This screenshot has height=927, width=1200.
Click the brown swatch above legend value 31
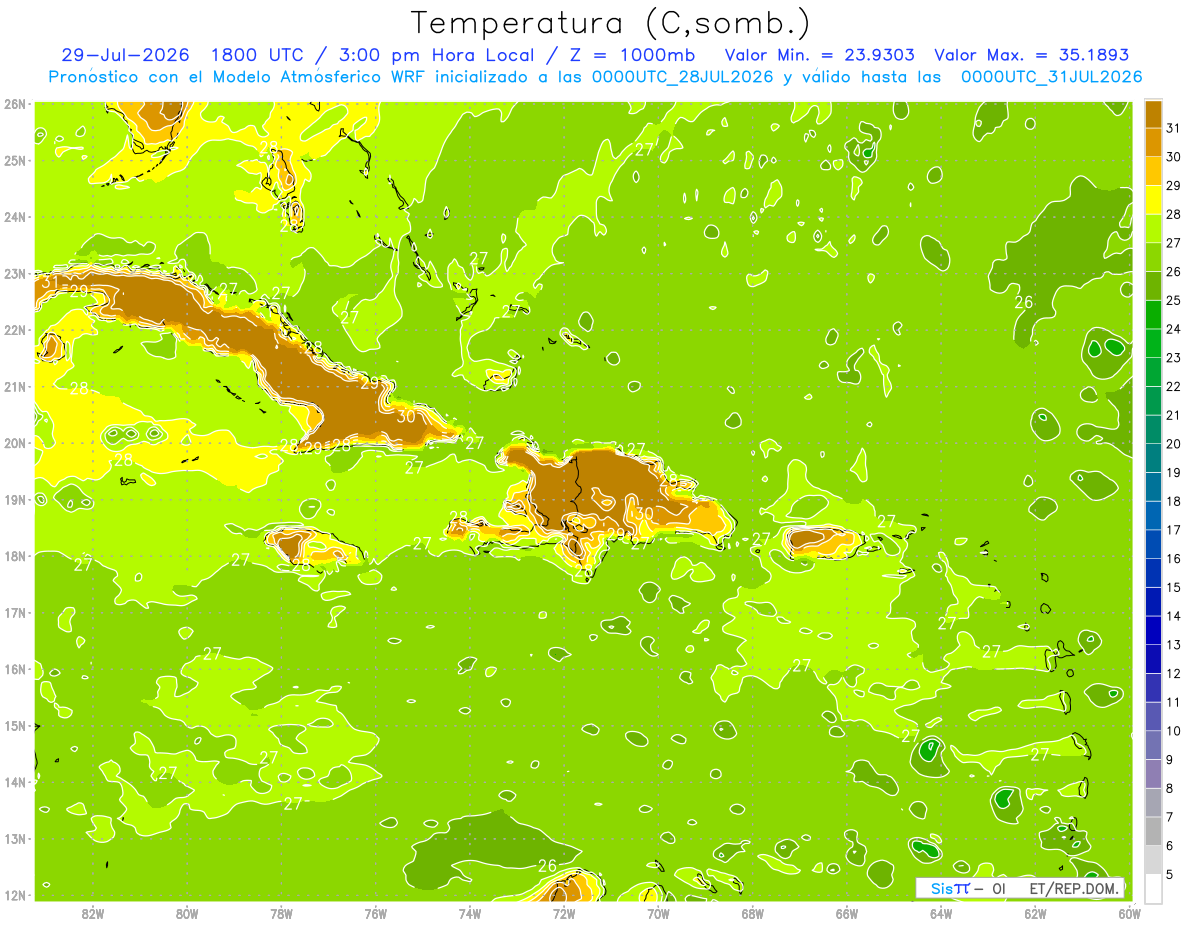point(1154,114)
